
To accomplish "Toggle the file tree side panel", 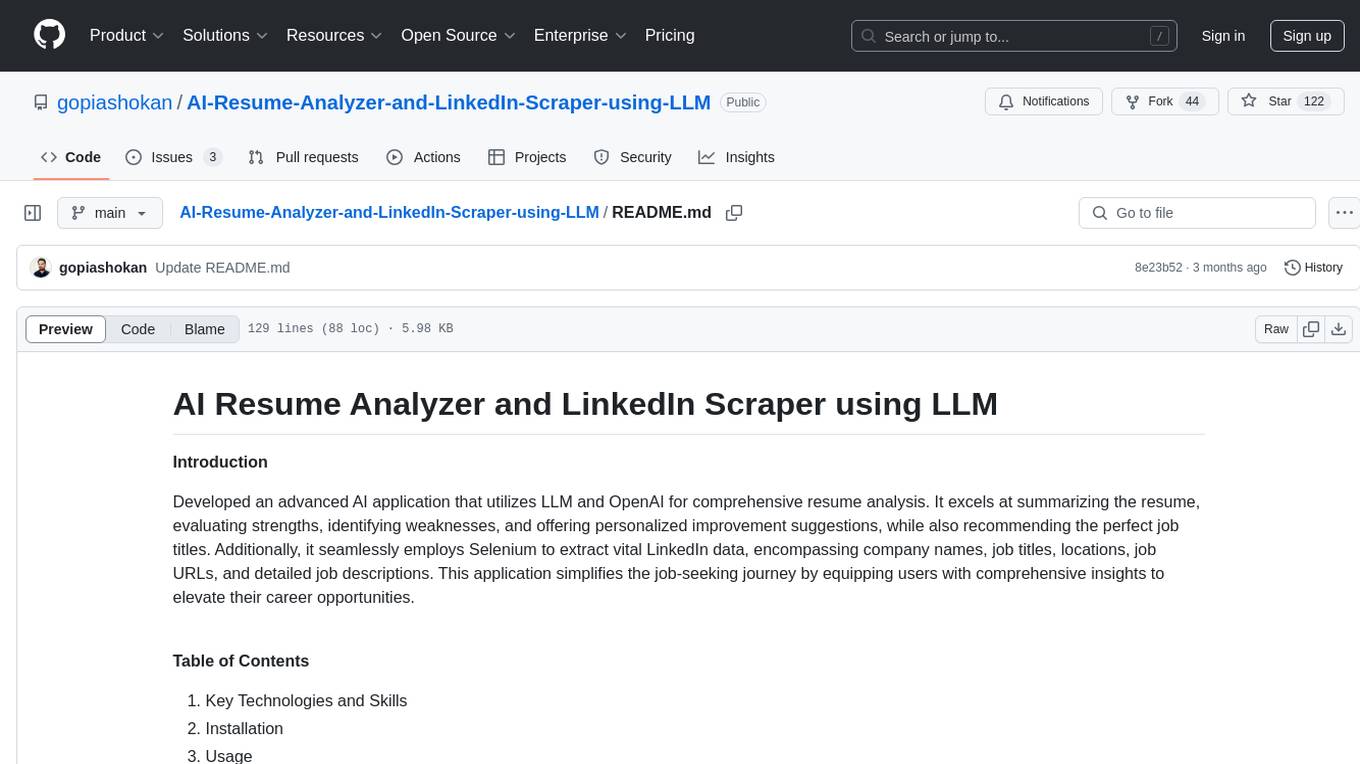I will [33, 213].
